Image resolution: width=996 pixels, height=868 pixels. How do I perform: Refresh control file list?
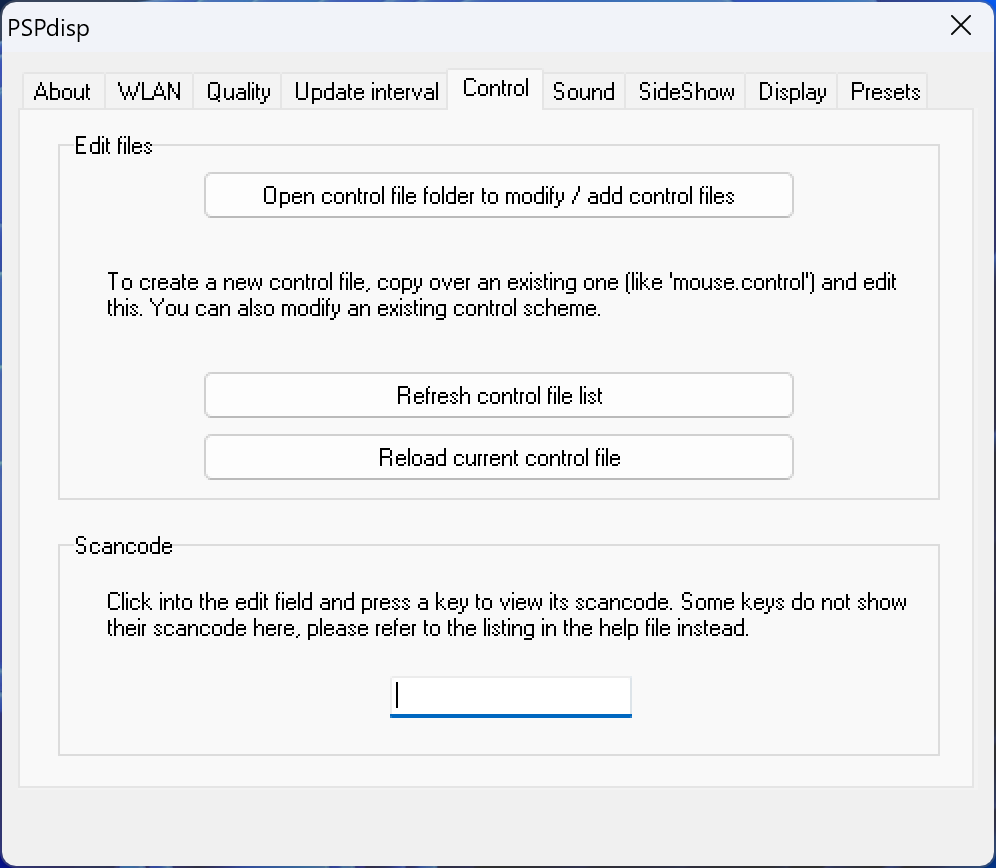coord(499,395)
